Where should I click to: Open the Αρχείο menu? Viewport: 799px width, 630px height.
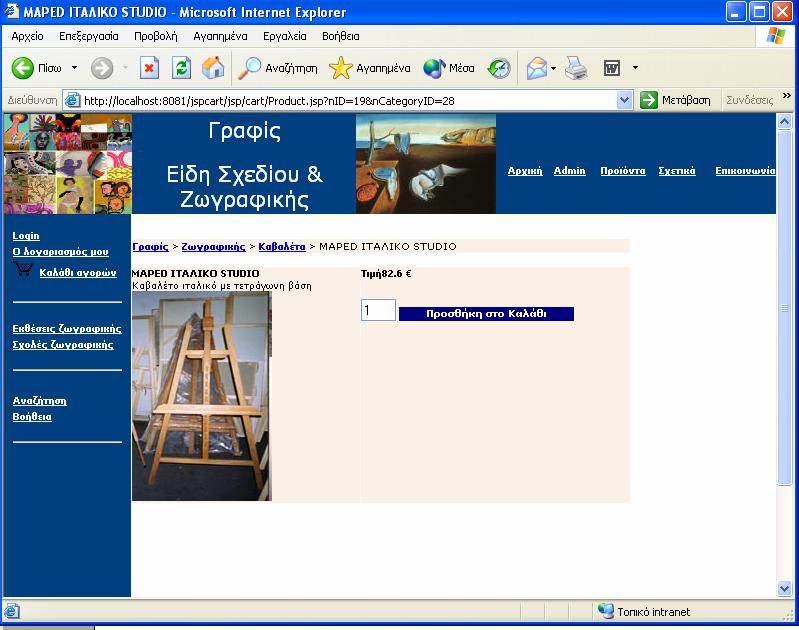pyautogui.click(x=27, y=36)
